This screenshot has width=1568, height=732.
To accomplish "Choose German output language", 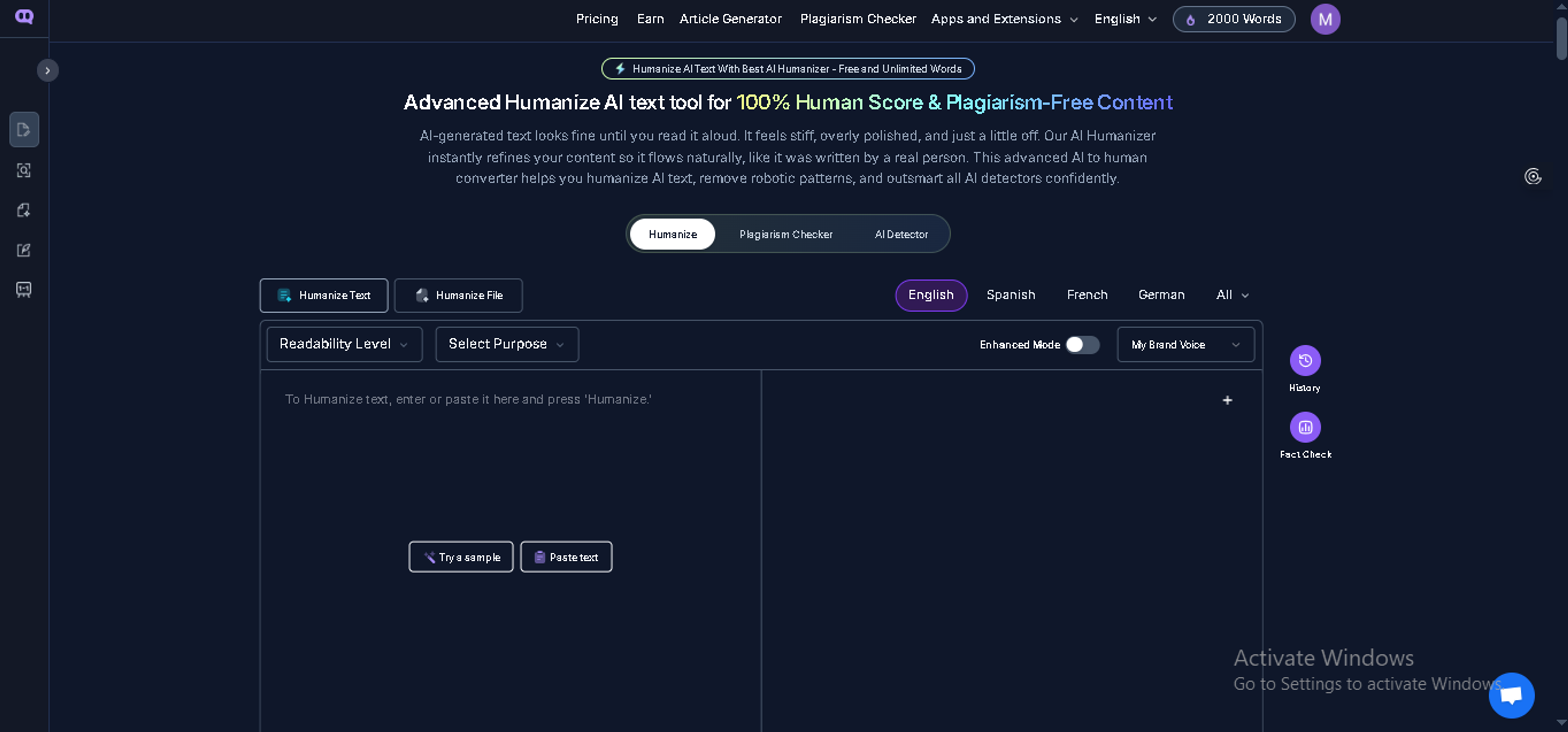I will [x=1161, y=295].
